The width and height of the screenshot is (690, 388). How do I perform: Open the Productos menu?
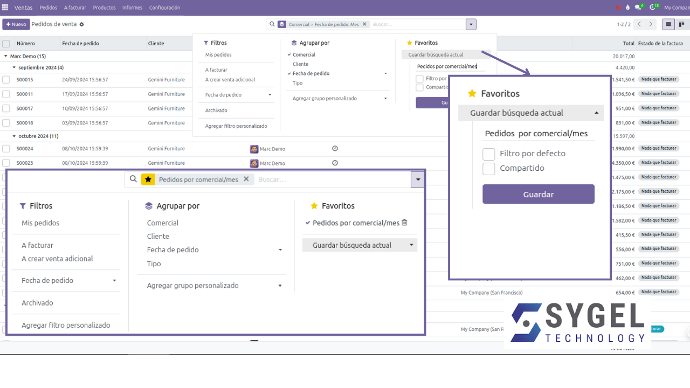pos(104,7)
